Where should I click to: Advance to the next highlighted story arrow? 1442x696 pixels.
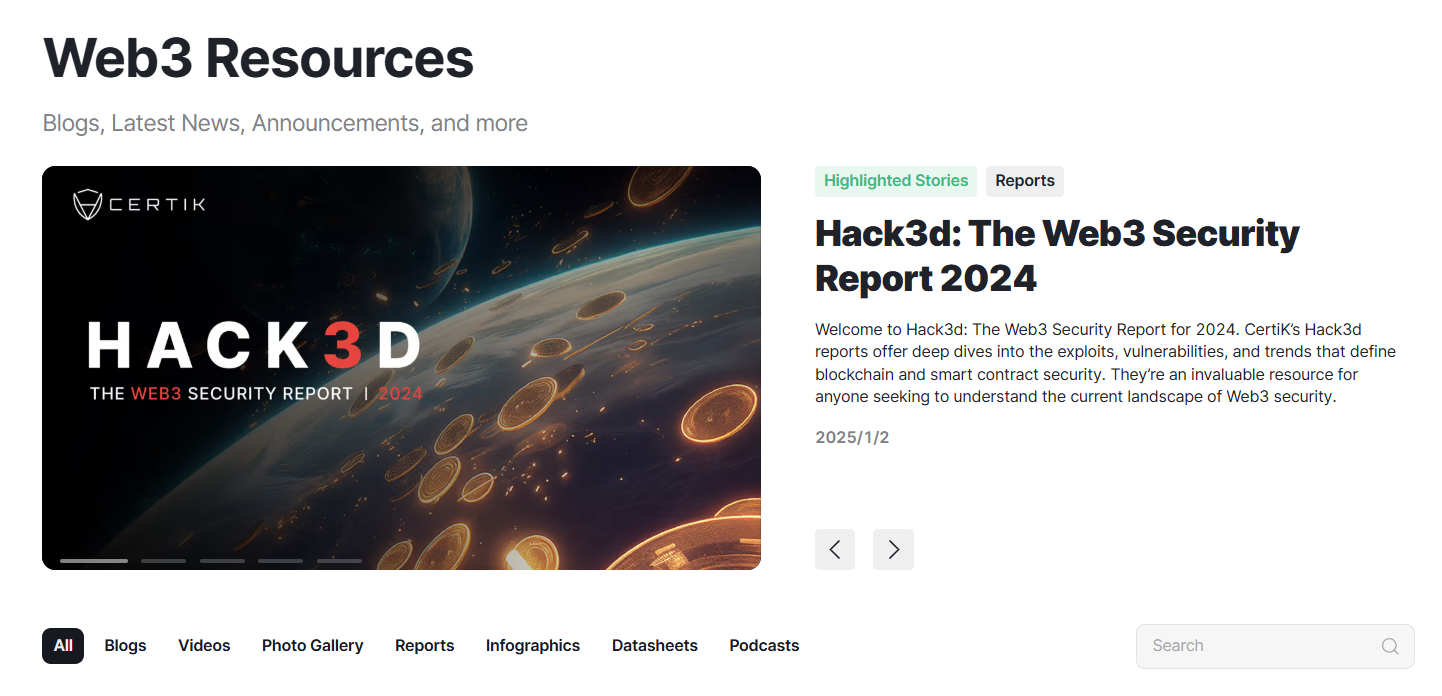[x=893, y=549]
